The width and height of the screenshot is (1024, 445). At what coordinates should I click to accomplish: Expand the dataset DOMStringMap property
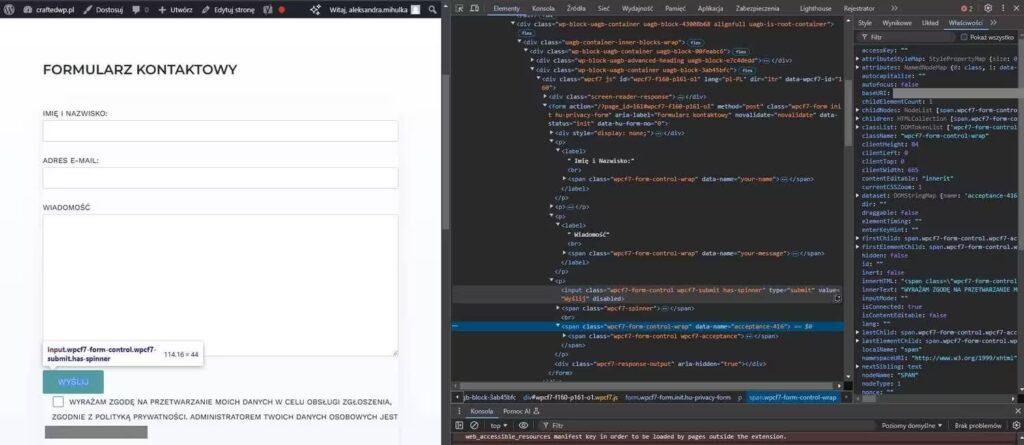pyautogui.click(x=857, y=195)
